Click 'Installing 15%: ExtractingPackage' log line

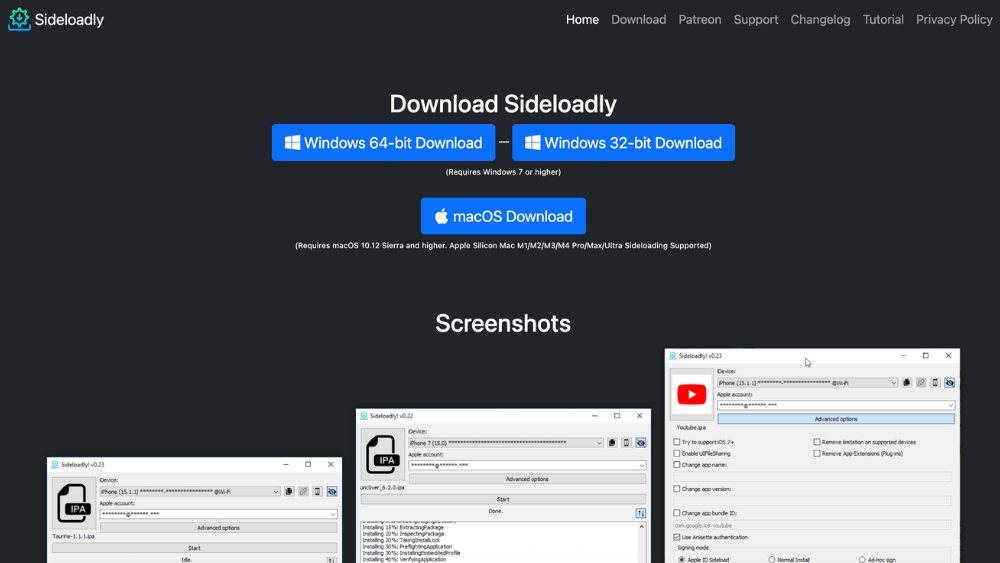click(403, 528)
